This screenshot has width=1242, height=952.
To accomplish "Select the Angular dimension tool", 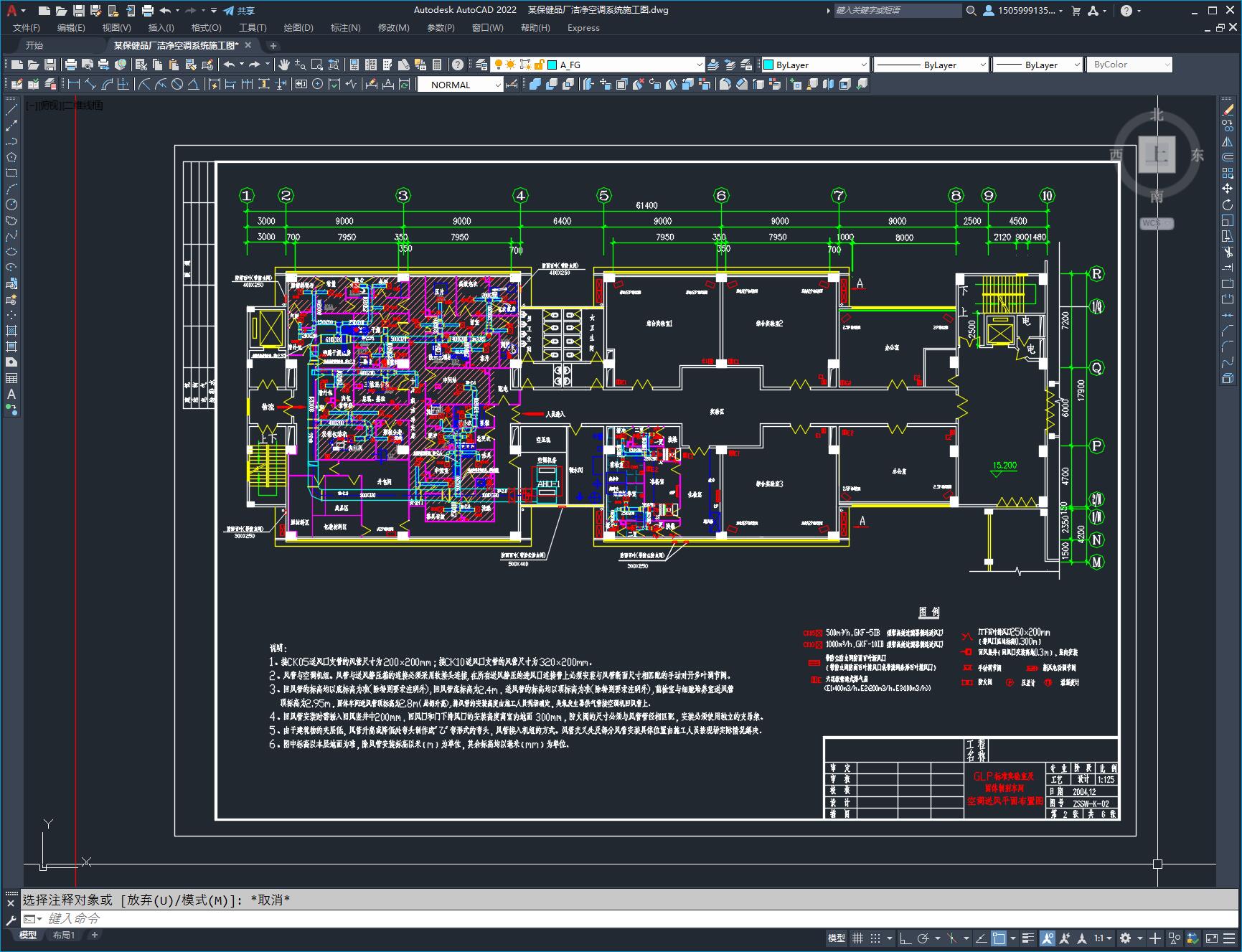I will coord(193,85).
